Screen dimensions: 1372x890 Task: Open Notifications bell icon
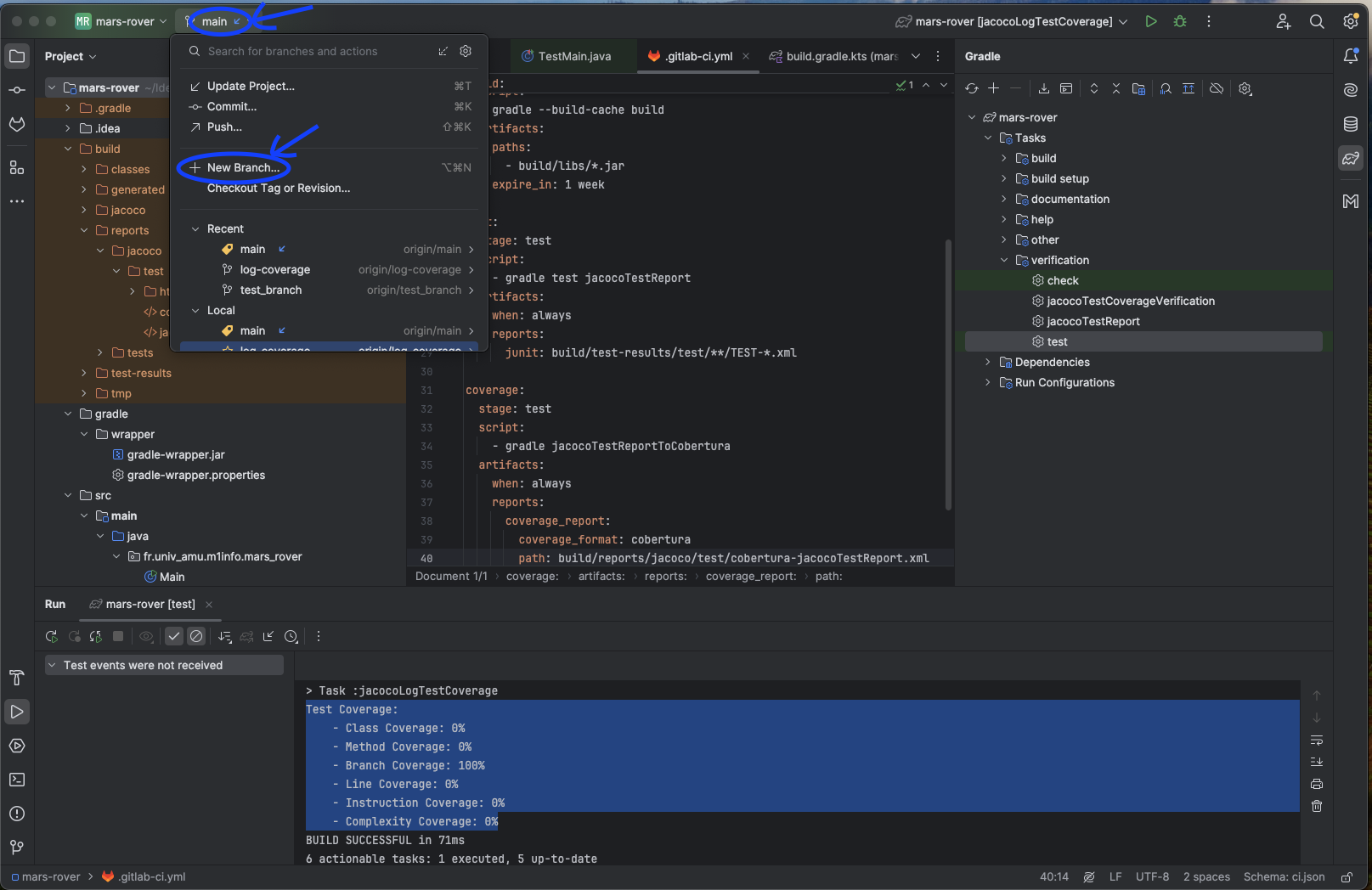(x=1351, y=56)
